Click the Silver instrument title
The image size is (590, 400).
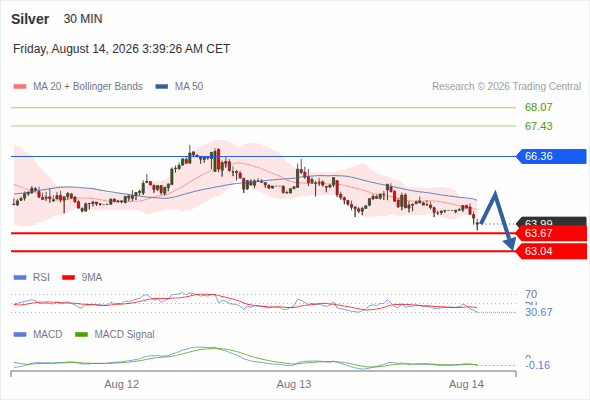click(30, 19)
